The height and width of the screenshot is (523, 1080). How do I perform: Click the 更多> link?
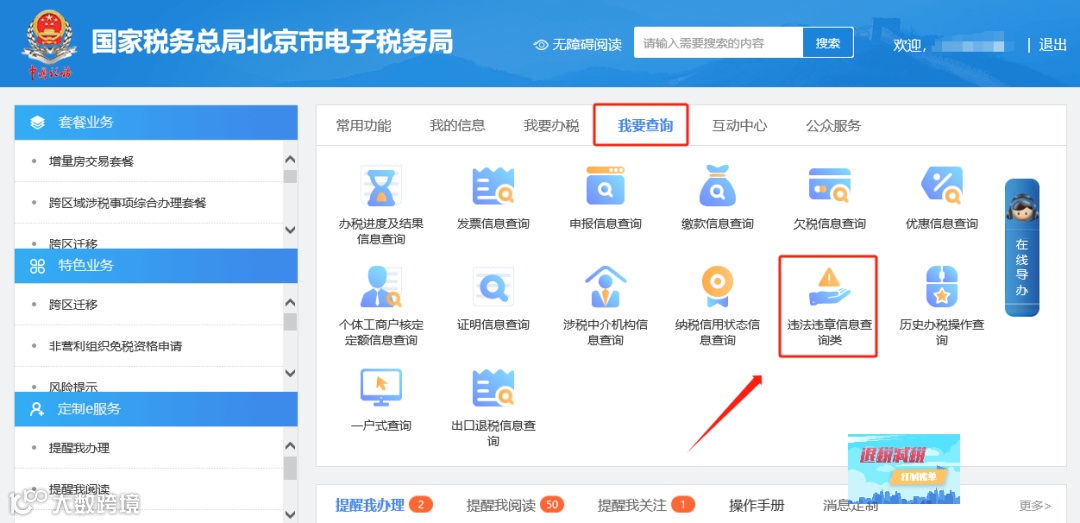click(x=1035, y=506)
